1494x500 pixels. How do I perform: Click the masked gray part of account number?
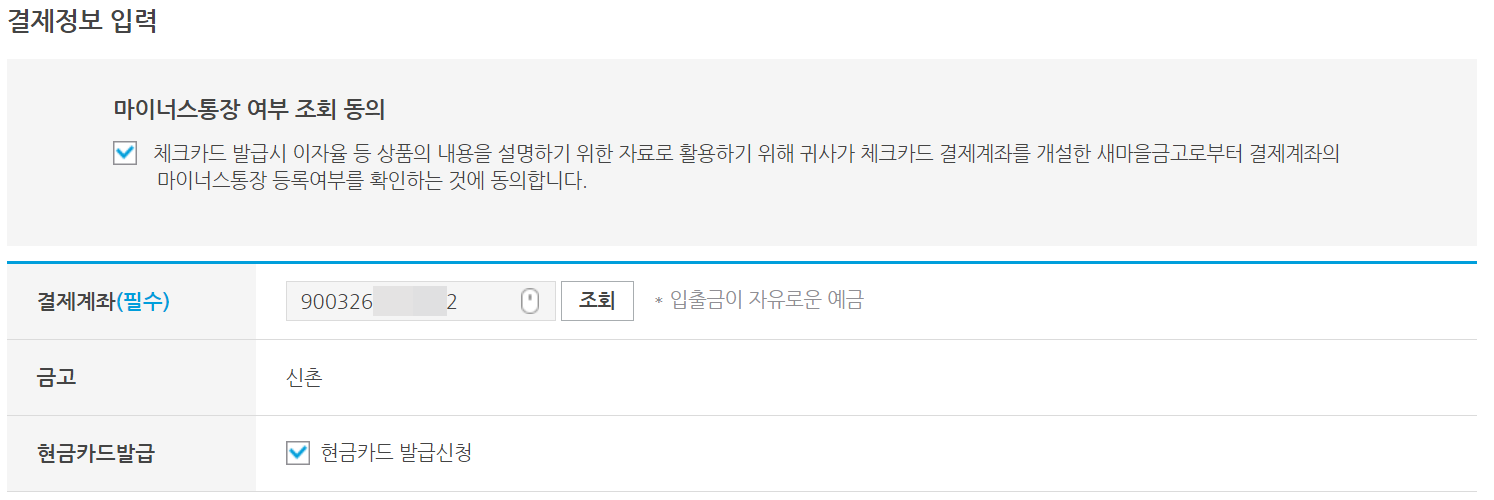point(410,301)
